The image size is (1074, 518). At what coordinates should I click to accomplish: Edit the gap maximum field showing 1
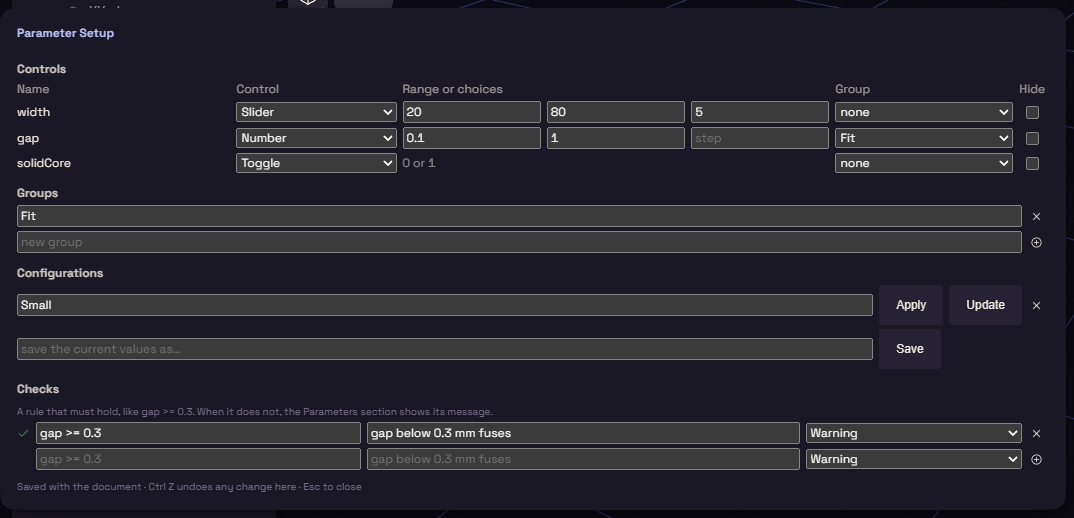615,138
